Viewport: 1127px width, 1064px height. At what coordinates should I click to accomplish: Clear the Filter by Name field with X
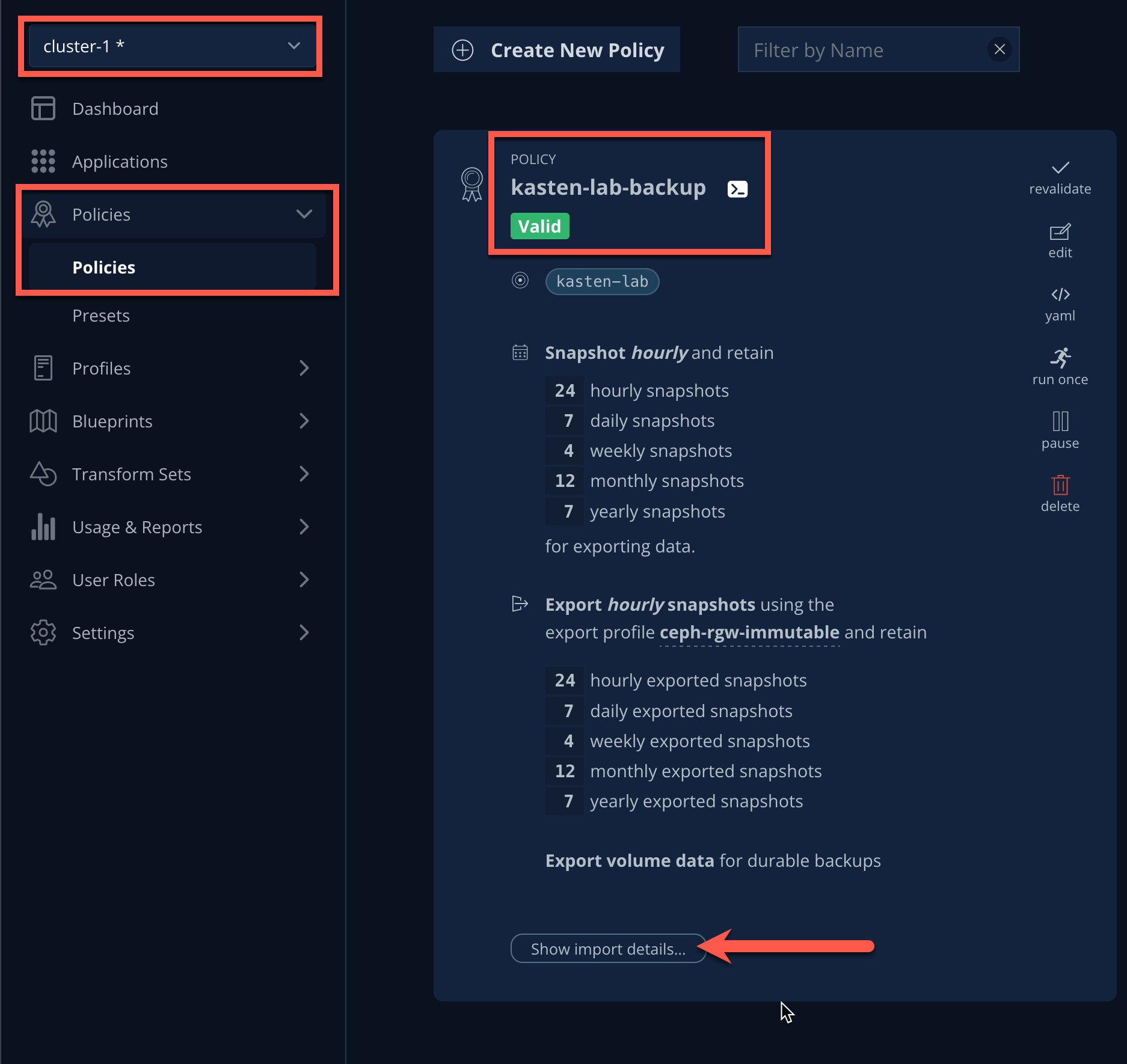[1000, 49]
